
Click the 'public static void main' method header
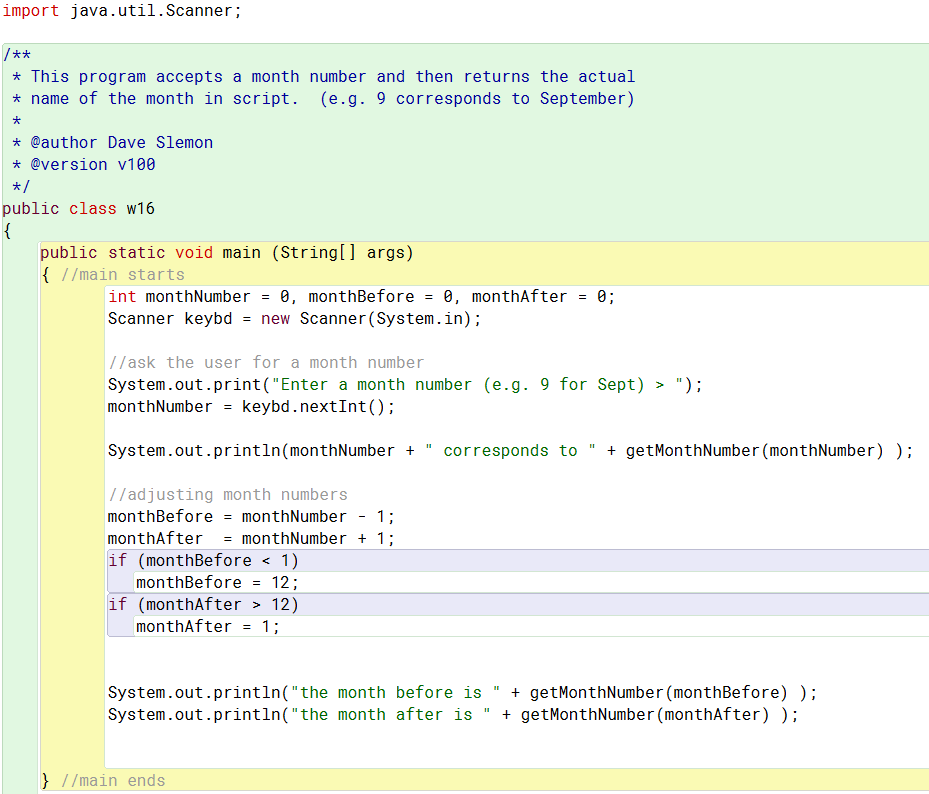226,253
